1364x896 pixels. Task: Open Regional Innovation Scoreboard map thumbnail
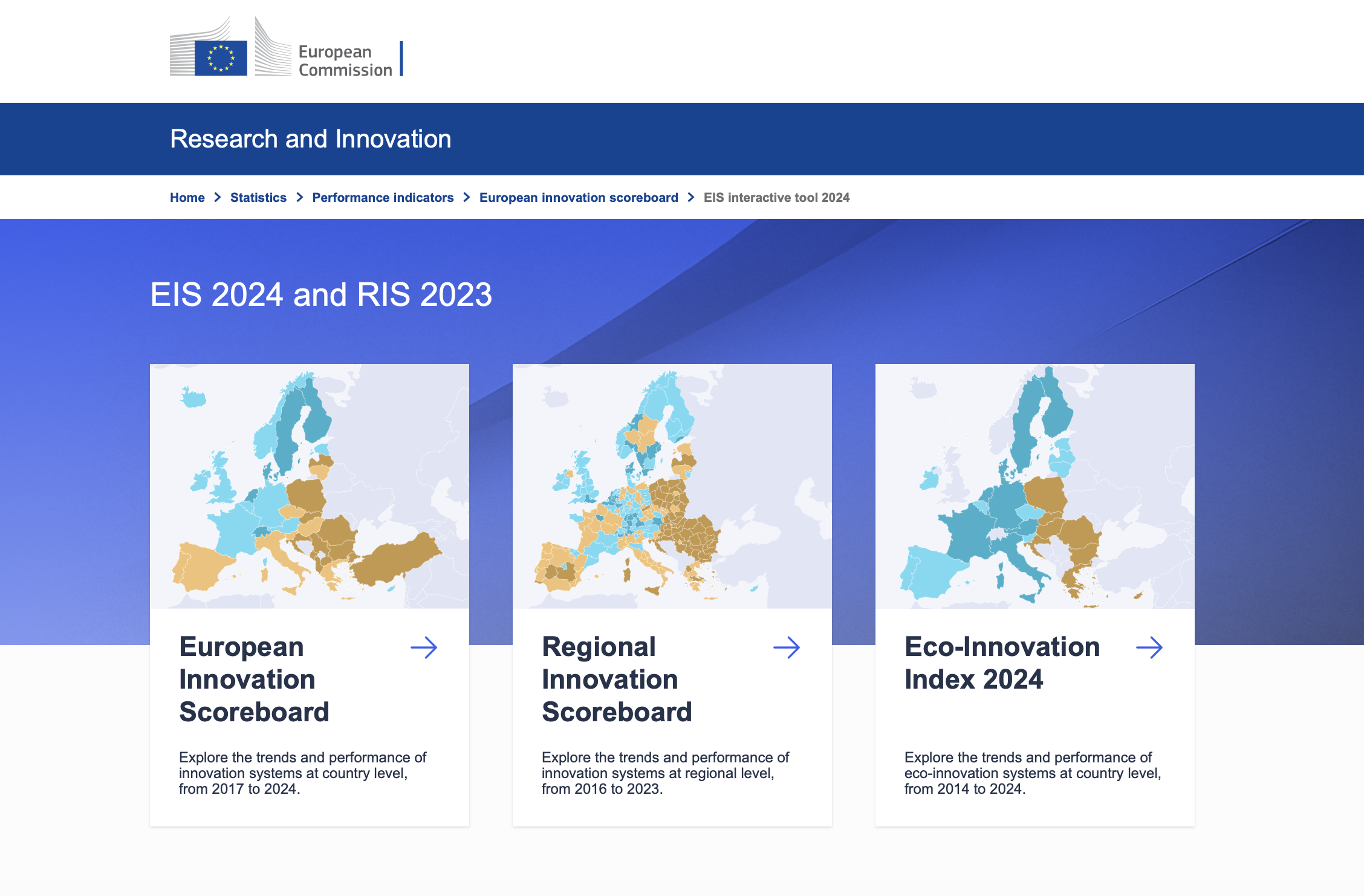click(x=672, y=486)
